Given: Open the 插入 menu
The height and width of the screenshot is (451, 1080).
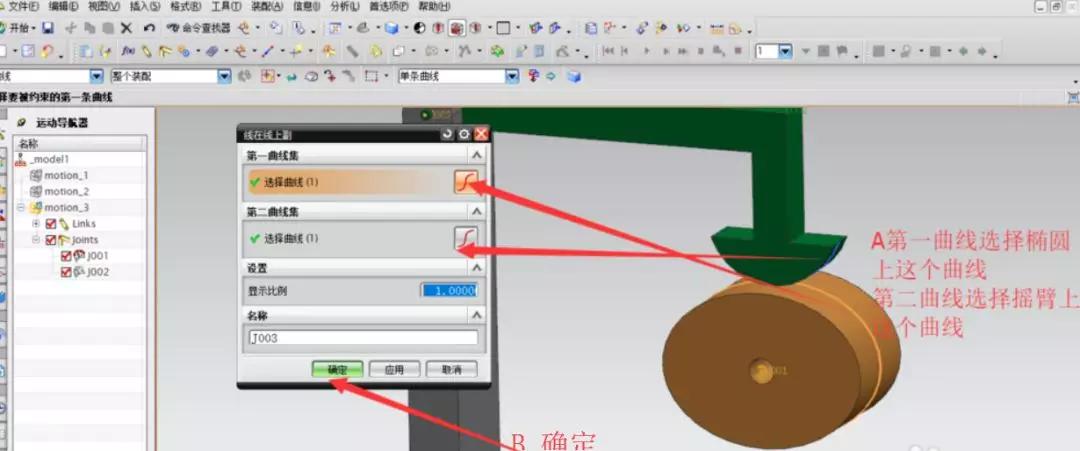Looking at the screenshot, I should (145, 6).
